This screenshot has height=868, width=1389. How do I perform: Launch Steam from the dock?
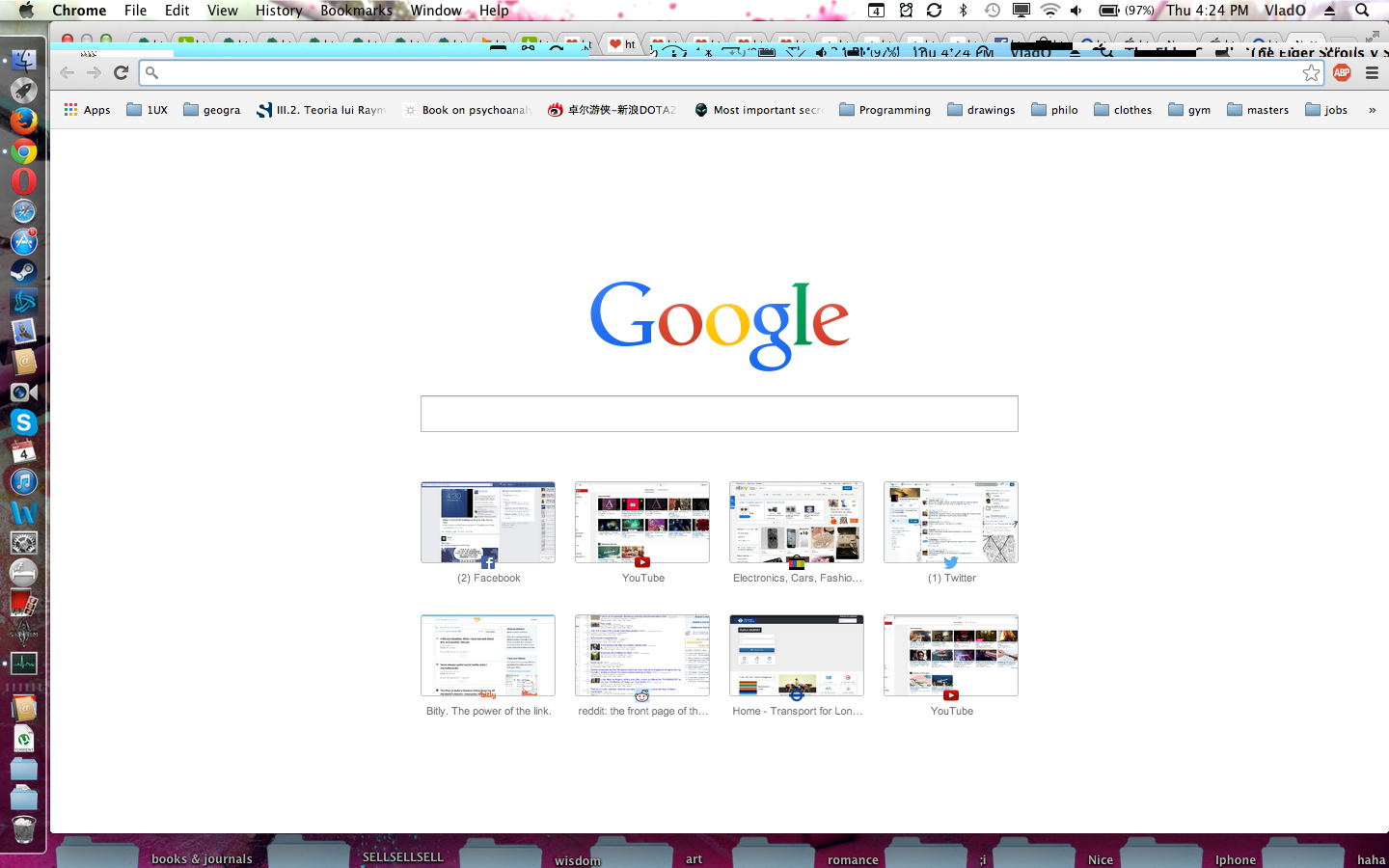(x=23, y=271)
